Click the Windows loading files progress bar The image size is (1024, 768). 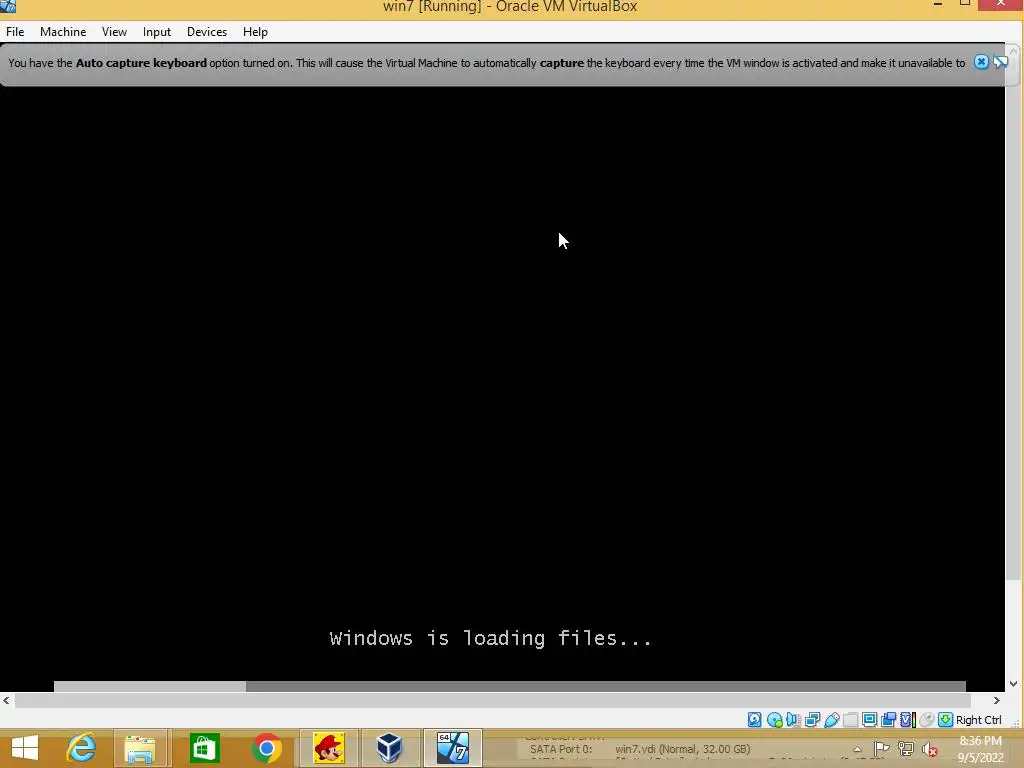coord(509,686)
